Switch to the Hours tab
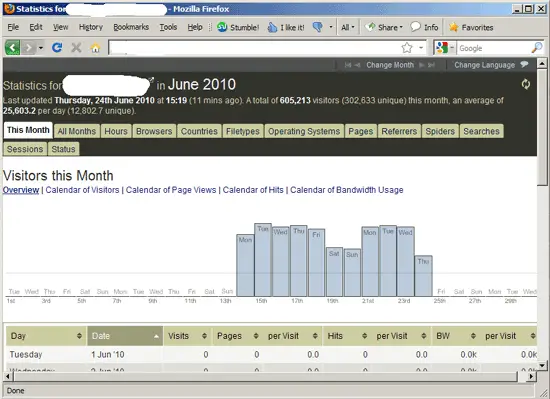 116,131
